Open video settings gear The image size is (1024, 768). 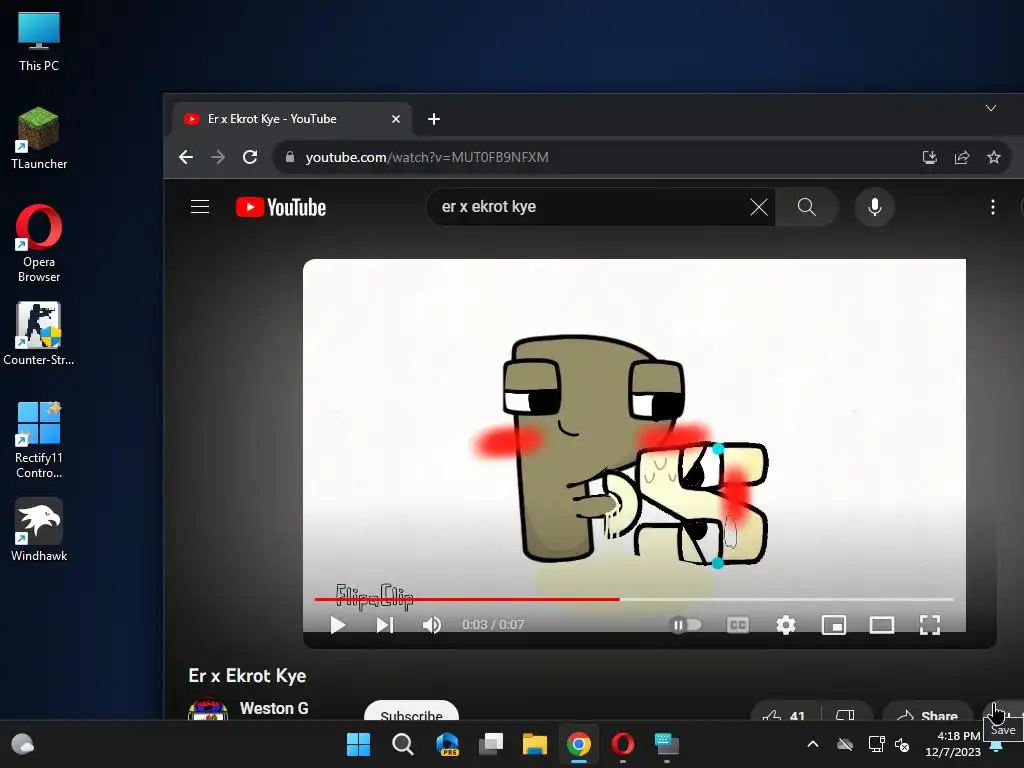(786, 625)
